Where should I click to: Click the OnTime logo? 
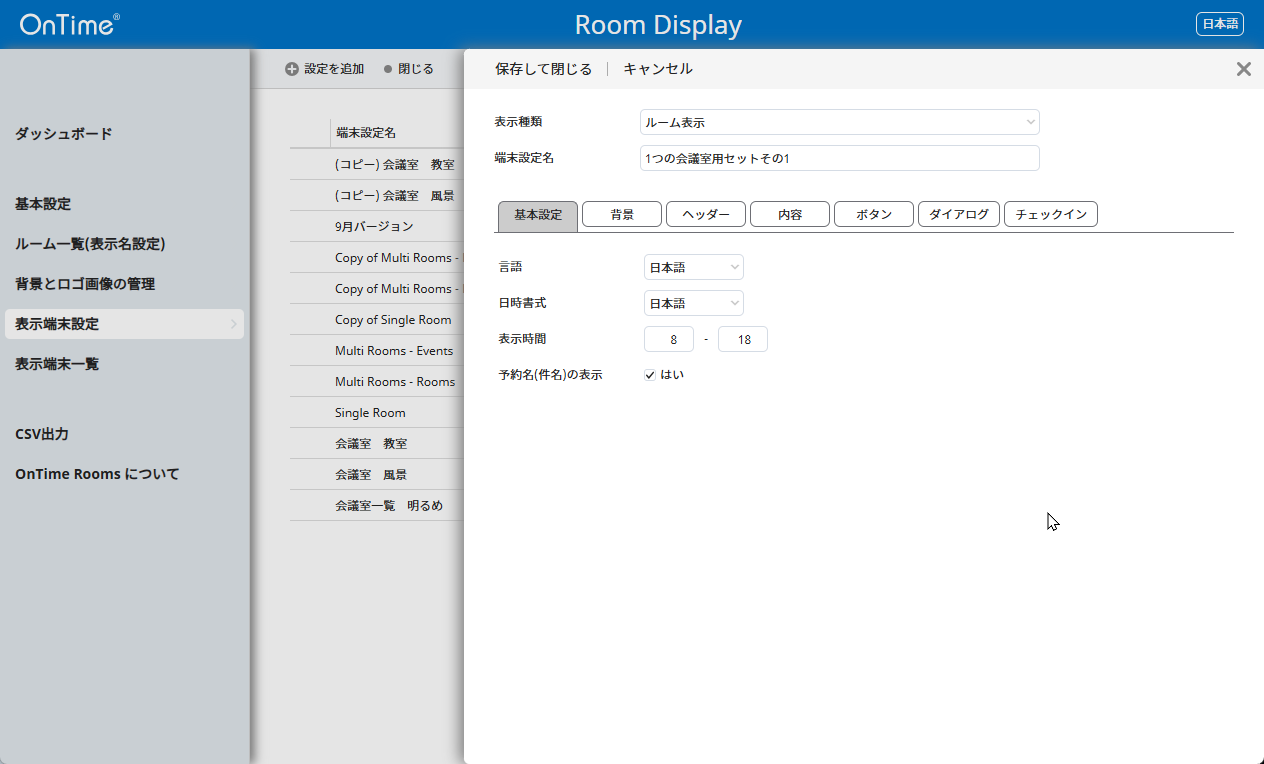point(69,24)
